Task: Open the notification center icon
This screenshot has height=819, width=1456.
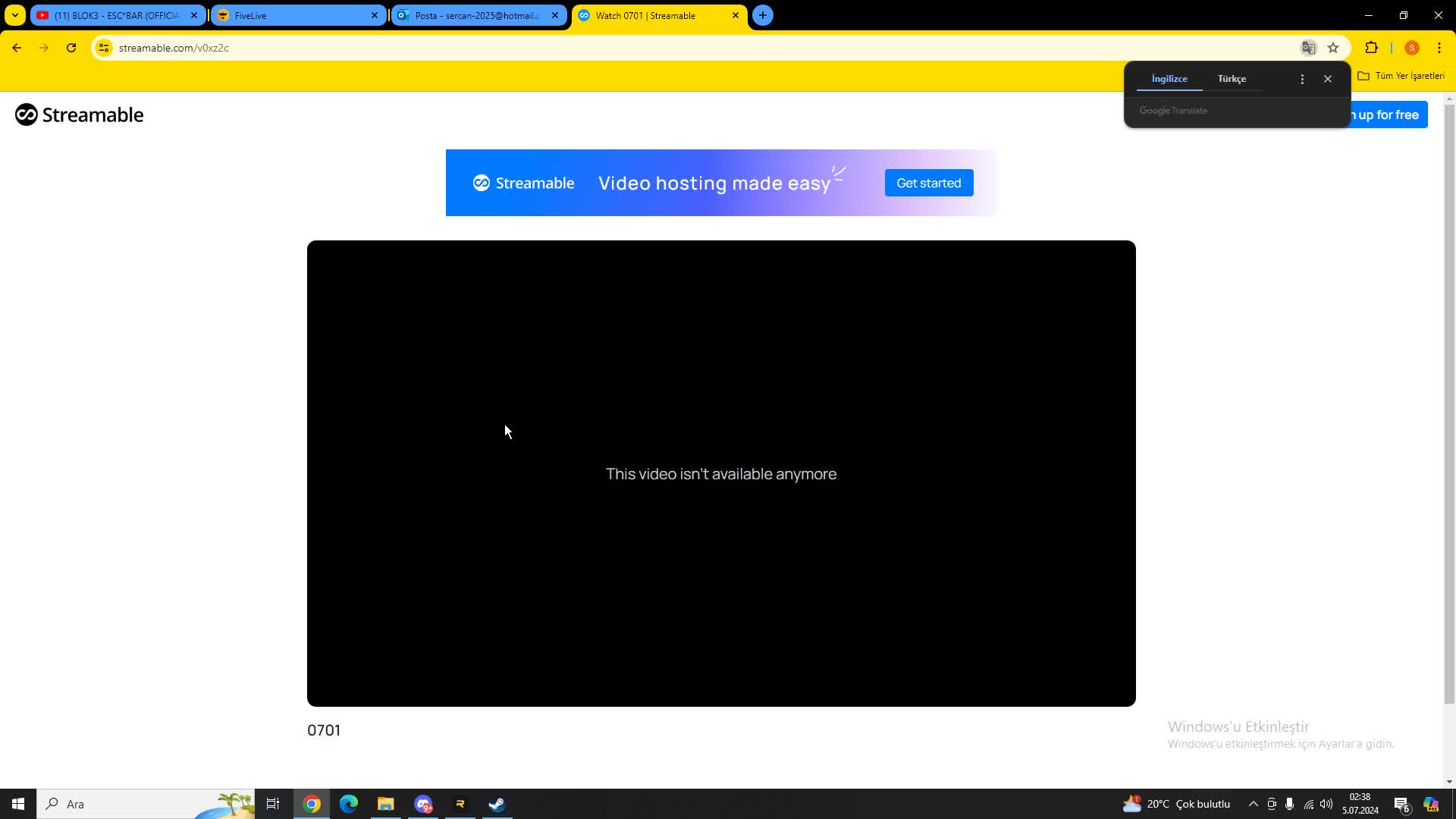Action: point(1401,805)
